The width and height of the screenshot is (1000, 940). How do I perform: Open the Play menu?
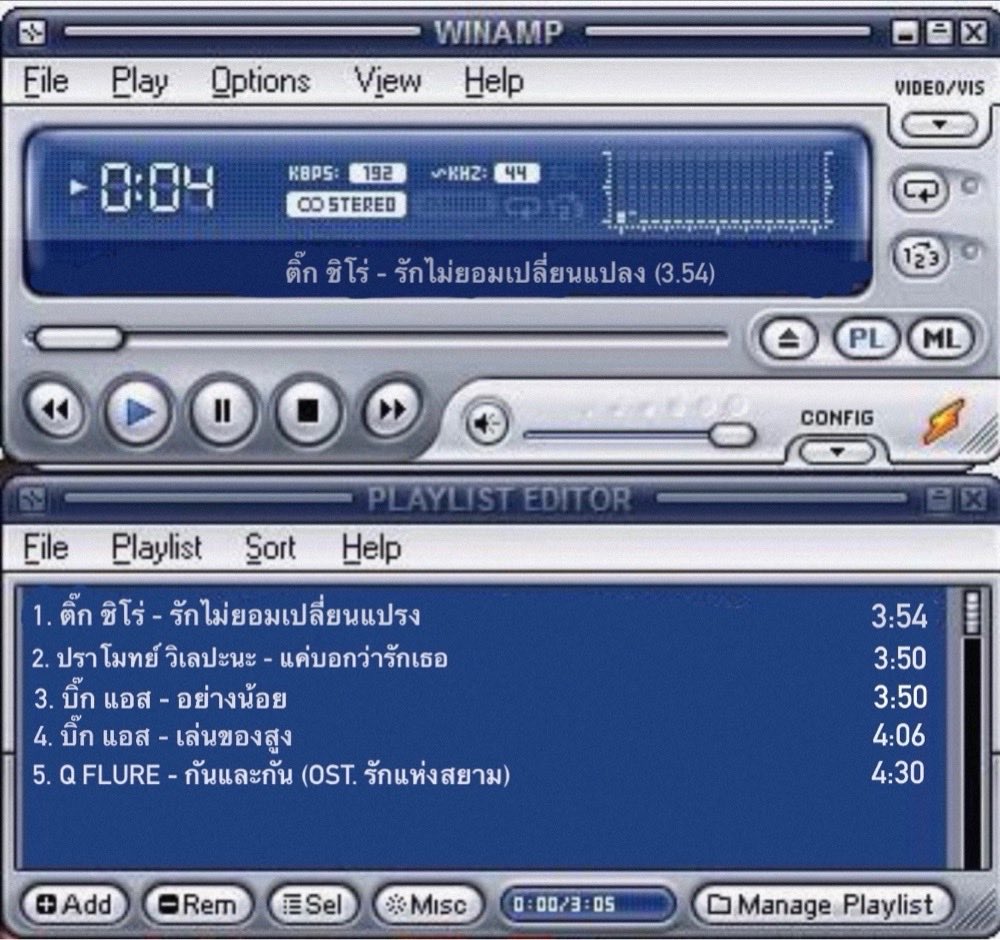pos(140,82)
